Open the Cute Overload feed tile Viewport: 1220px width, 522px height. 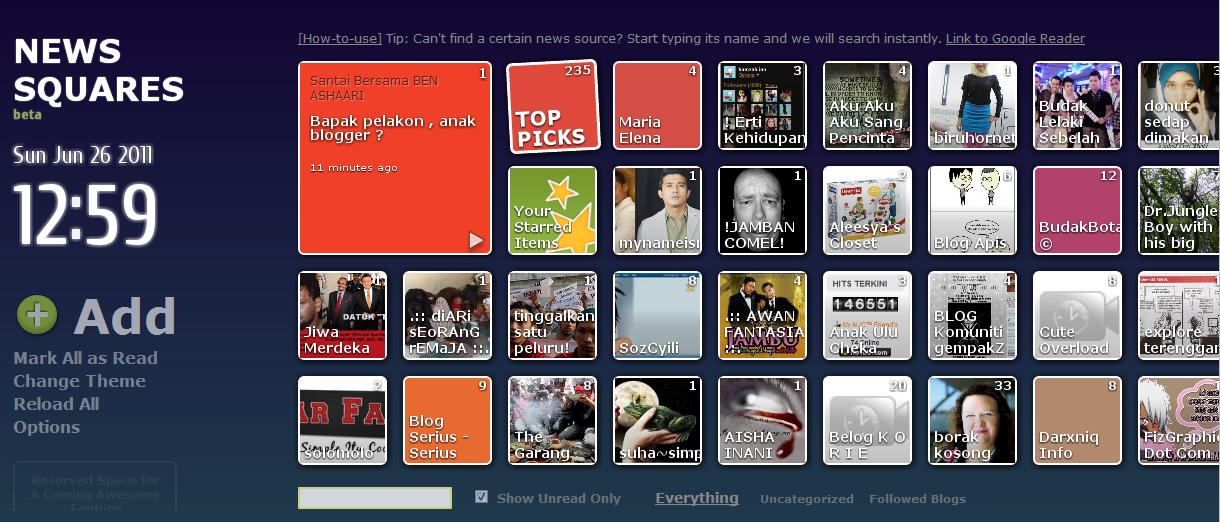1077,316
